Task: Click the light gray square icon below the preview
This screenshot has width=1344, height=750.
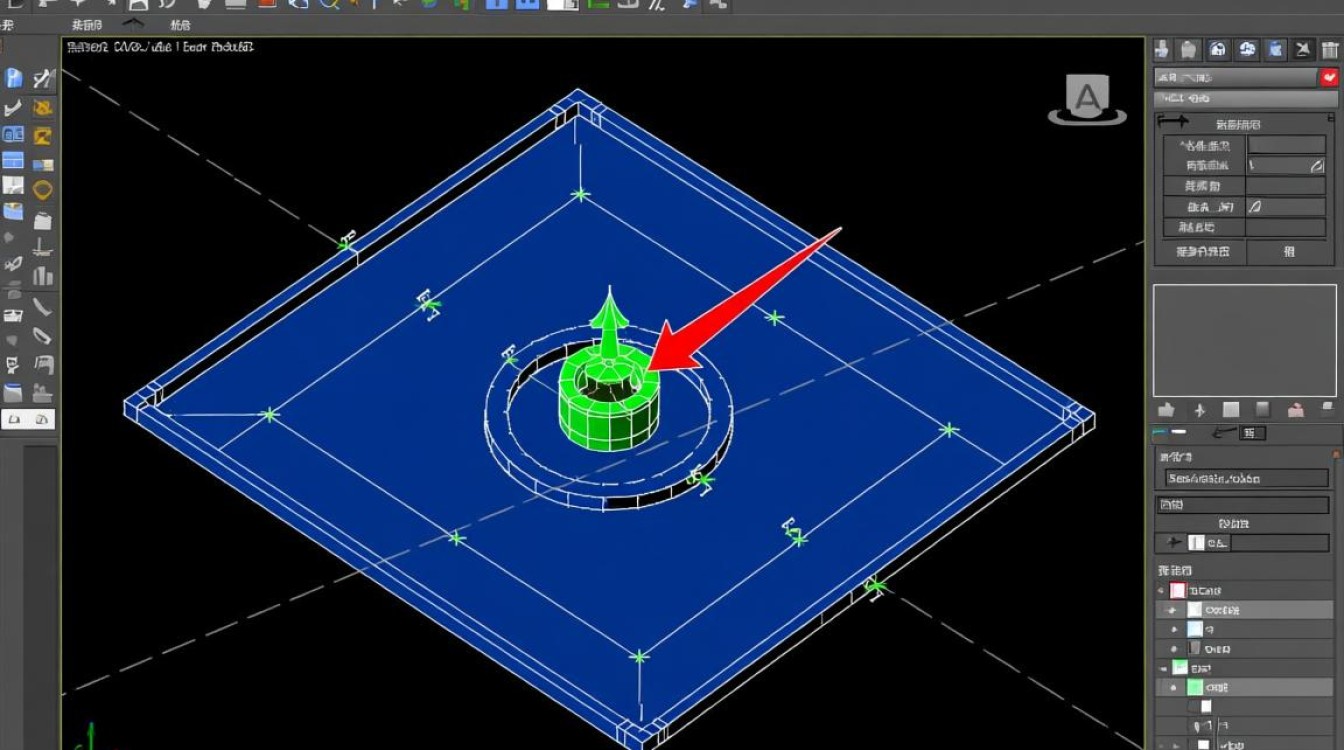Action: tap(1231, 410)
